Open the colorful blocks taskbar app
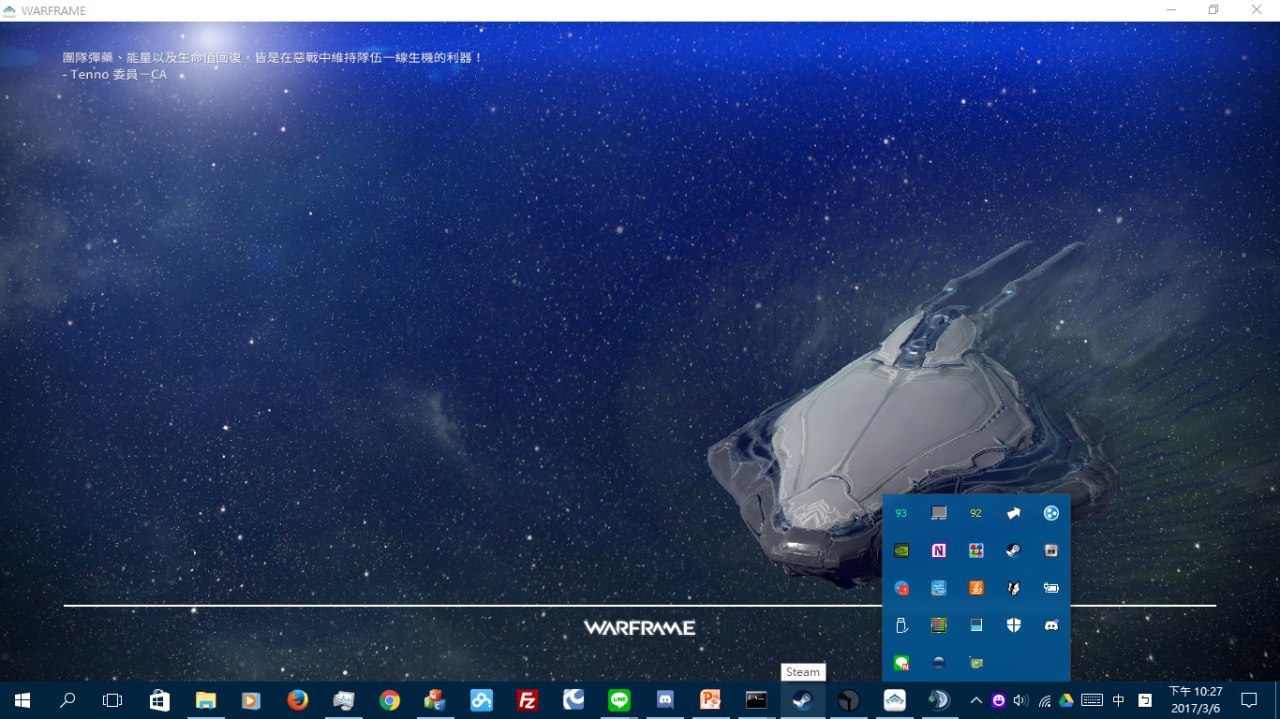The height and width of the screenshot is (719, 1280). [435, 701]
